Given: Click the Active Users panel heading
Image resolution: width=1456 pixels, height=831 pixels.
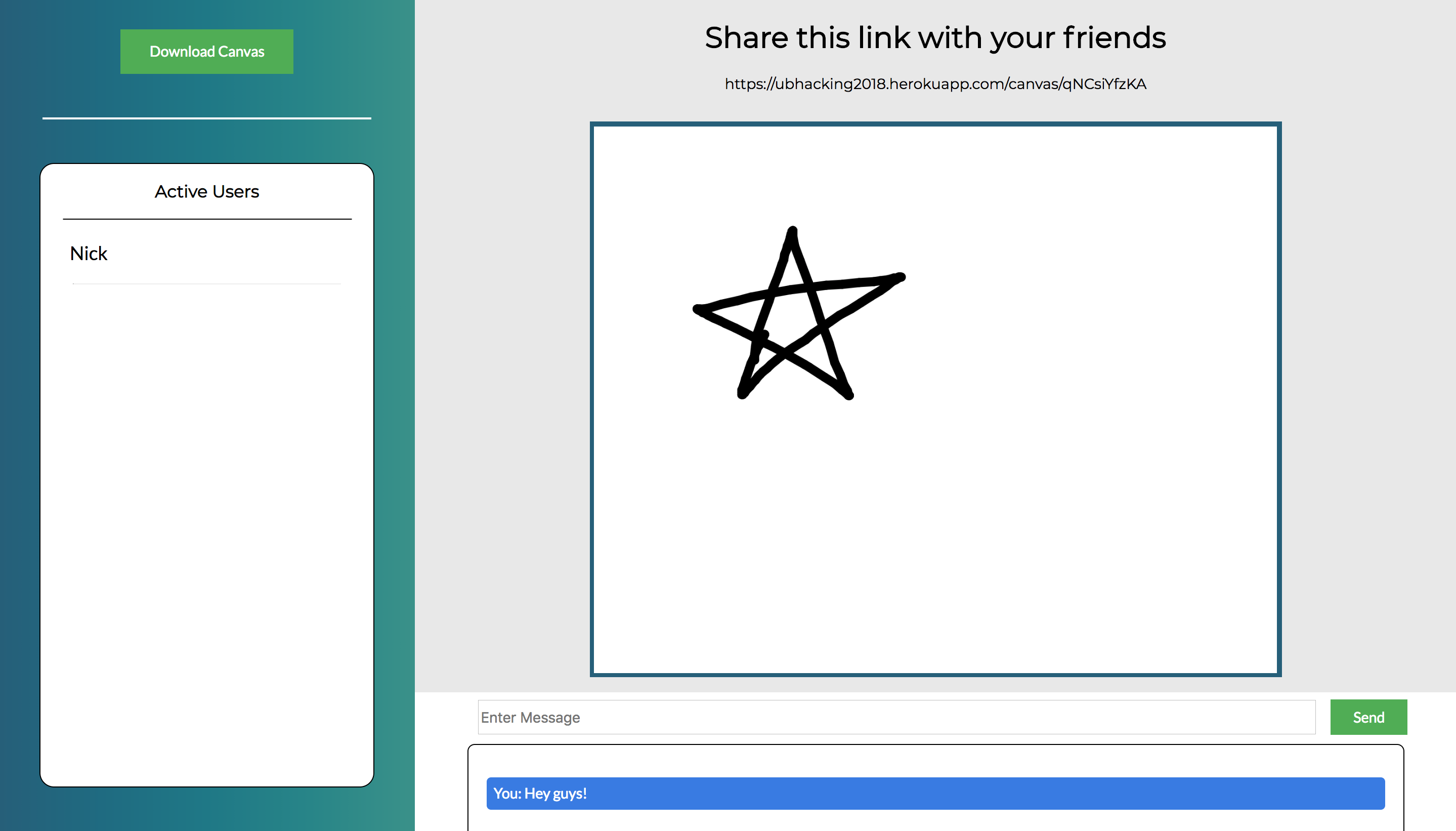Looking at the screenshot, I should pos(206,192).
